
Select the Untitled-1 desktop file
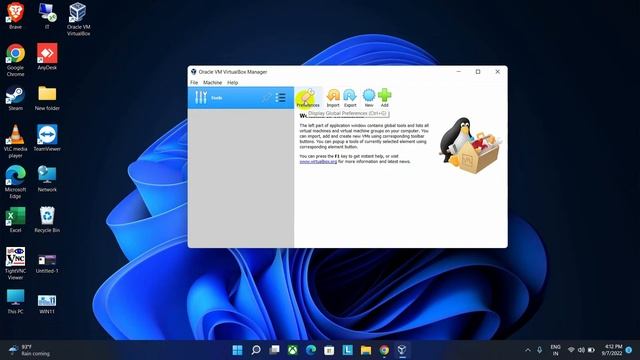tap(47, 263)
